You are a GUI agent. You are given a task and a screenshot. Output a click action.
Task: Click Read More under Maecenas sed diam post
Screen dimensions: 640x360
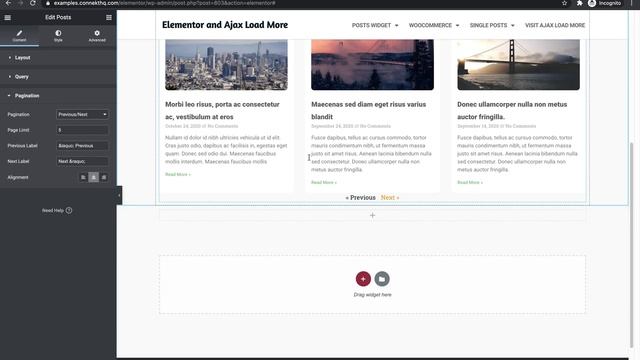[324, 182]
